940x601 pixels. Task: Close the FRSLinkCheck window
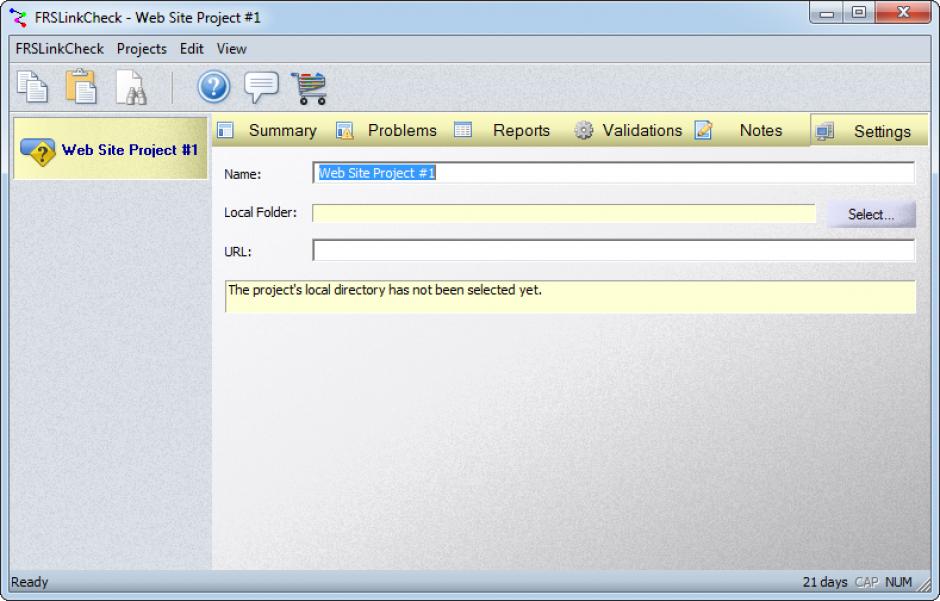click(903, 13)
